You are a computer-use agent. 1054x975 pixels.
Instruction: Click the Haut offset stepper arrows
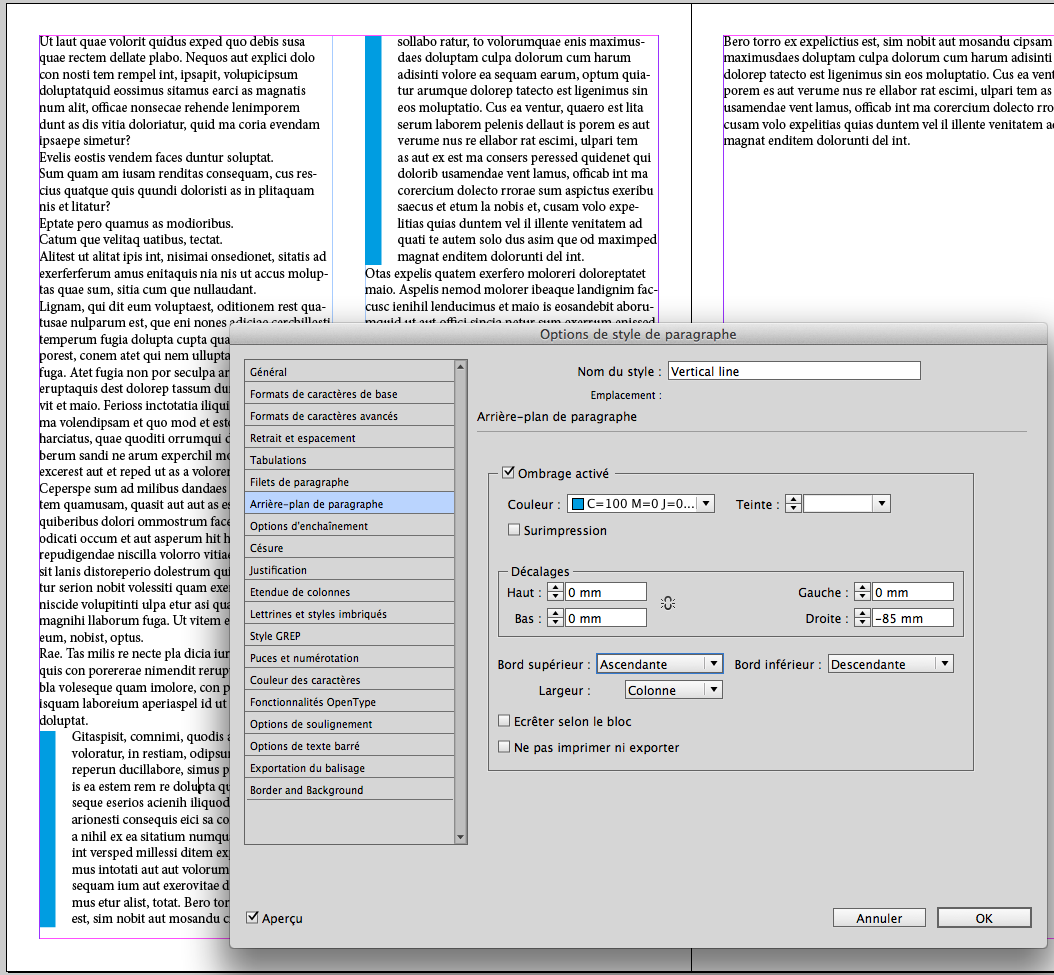555,592
